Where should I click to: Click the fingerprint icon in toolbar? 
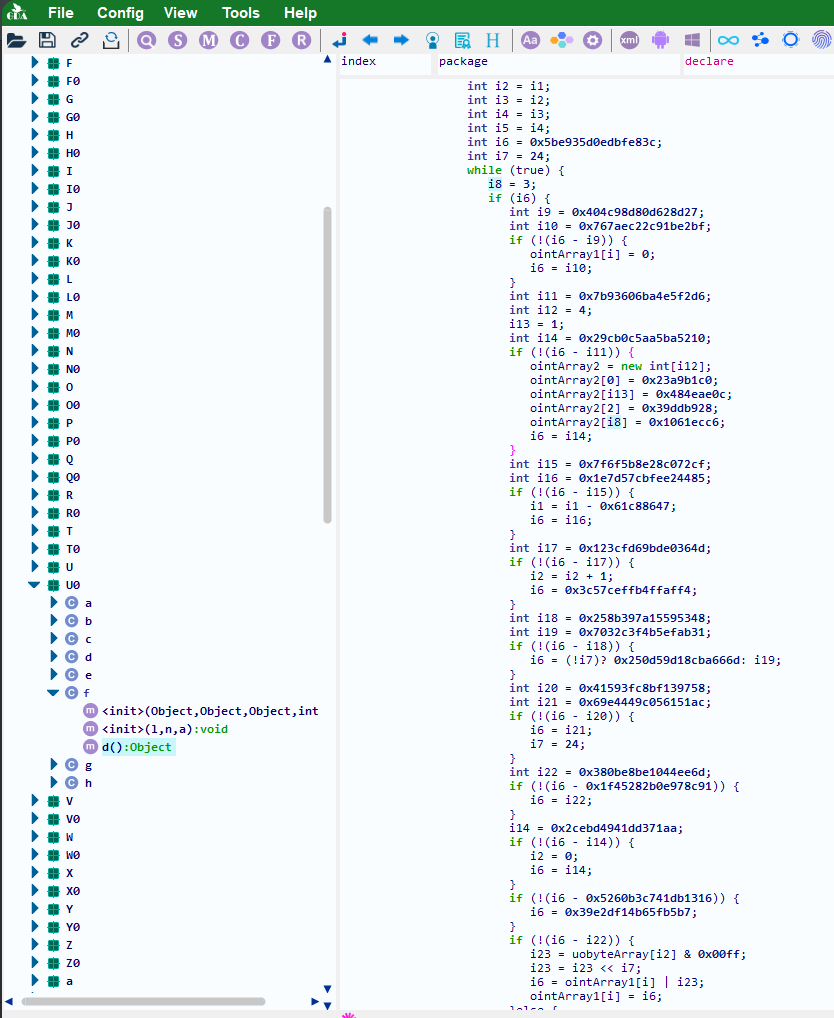pos(821,40)
